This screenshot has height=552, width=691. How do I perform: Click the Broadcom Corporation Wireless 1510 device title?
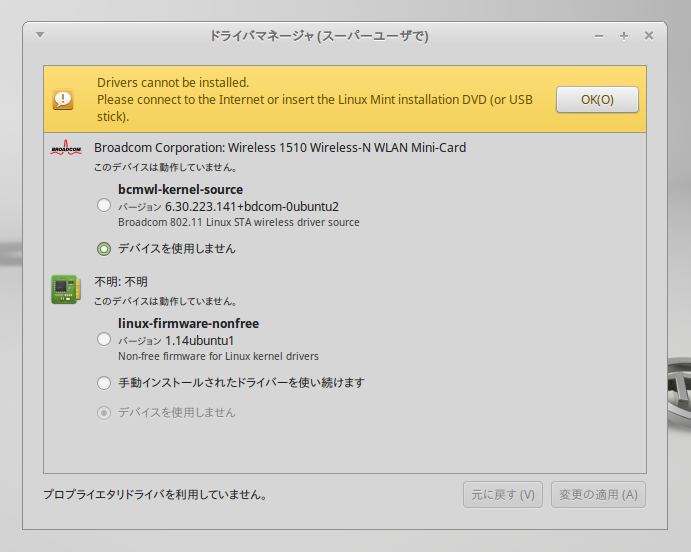pyautogui.click(x=280, y=148)
